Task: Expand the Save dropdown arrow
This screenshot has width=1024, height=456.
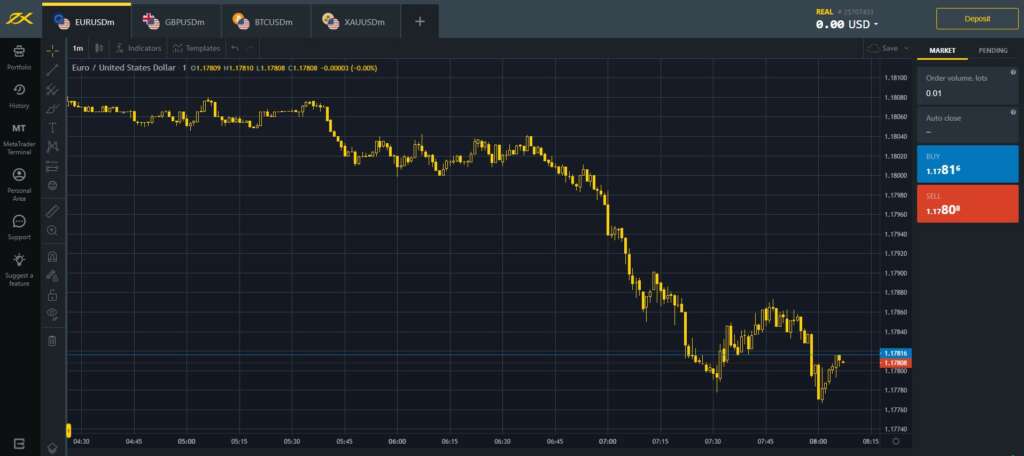Action: click(x=906, y=48)
